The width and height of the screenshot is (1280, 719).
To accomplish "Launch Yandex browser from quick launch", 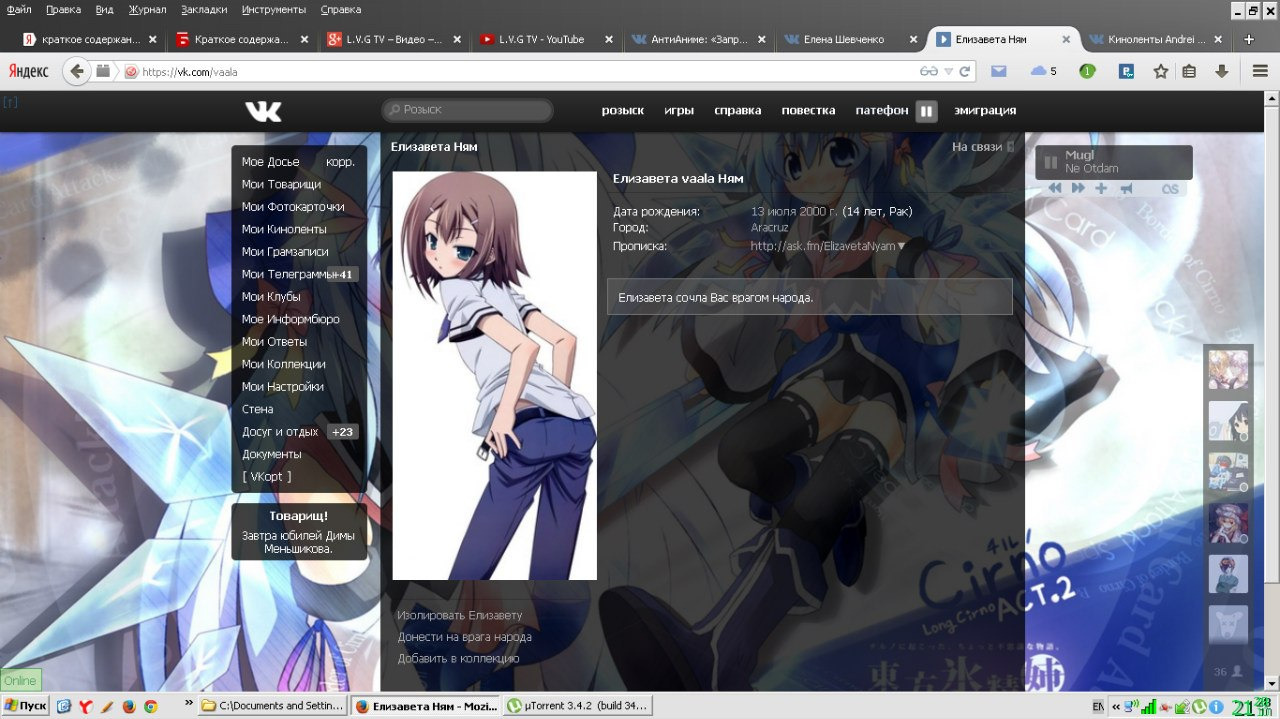I will click(x=85, y=706).
